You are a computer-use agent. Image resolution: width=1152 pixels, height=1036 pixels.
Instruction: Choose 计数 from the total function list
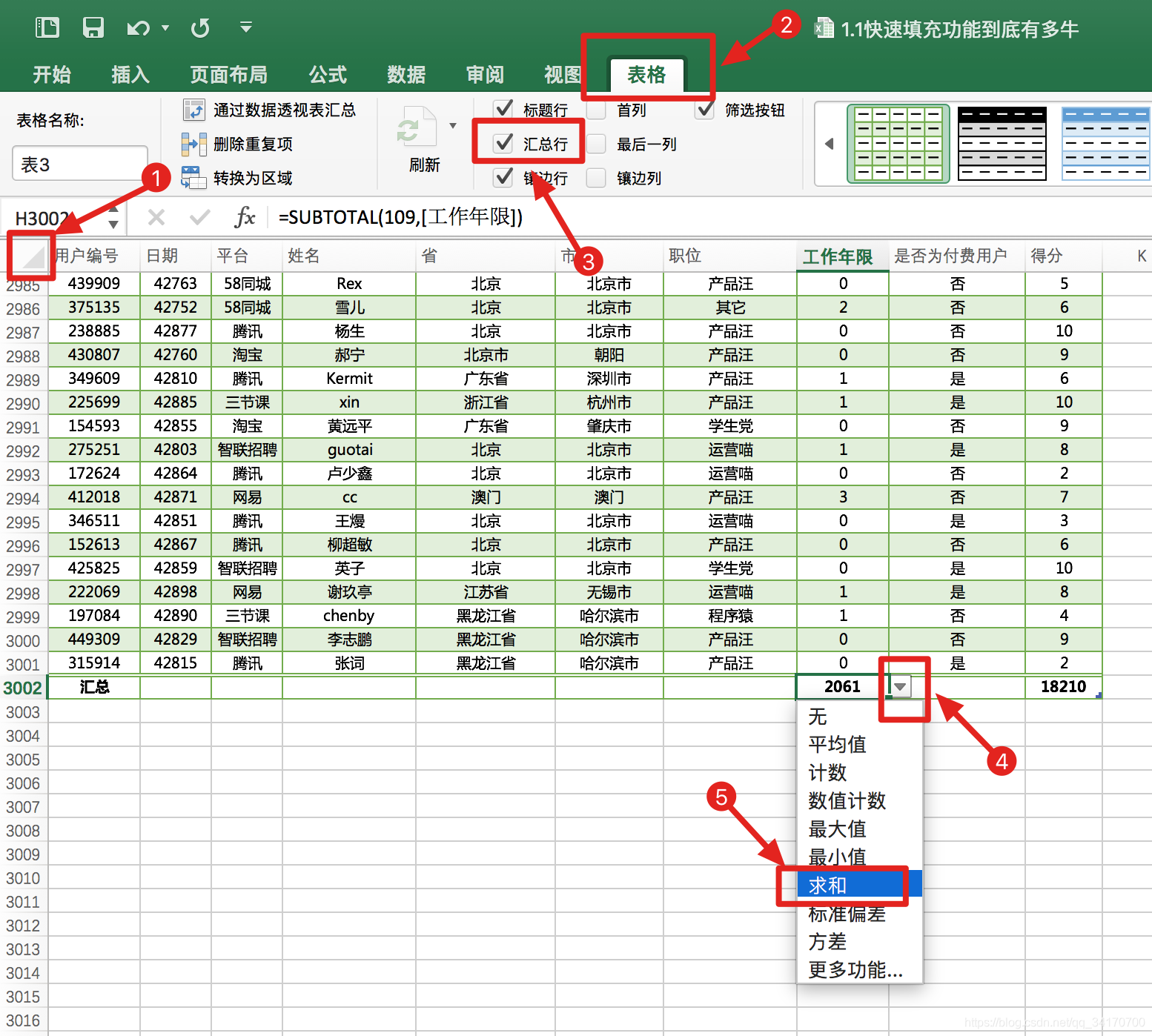tap(860, 773)
